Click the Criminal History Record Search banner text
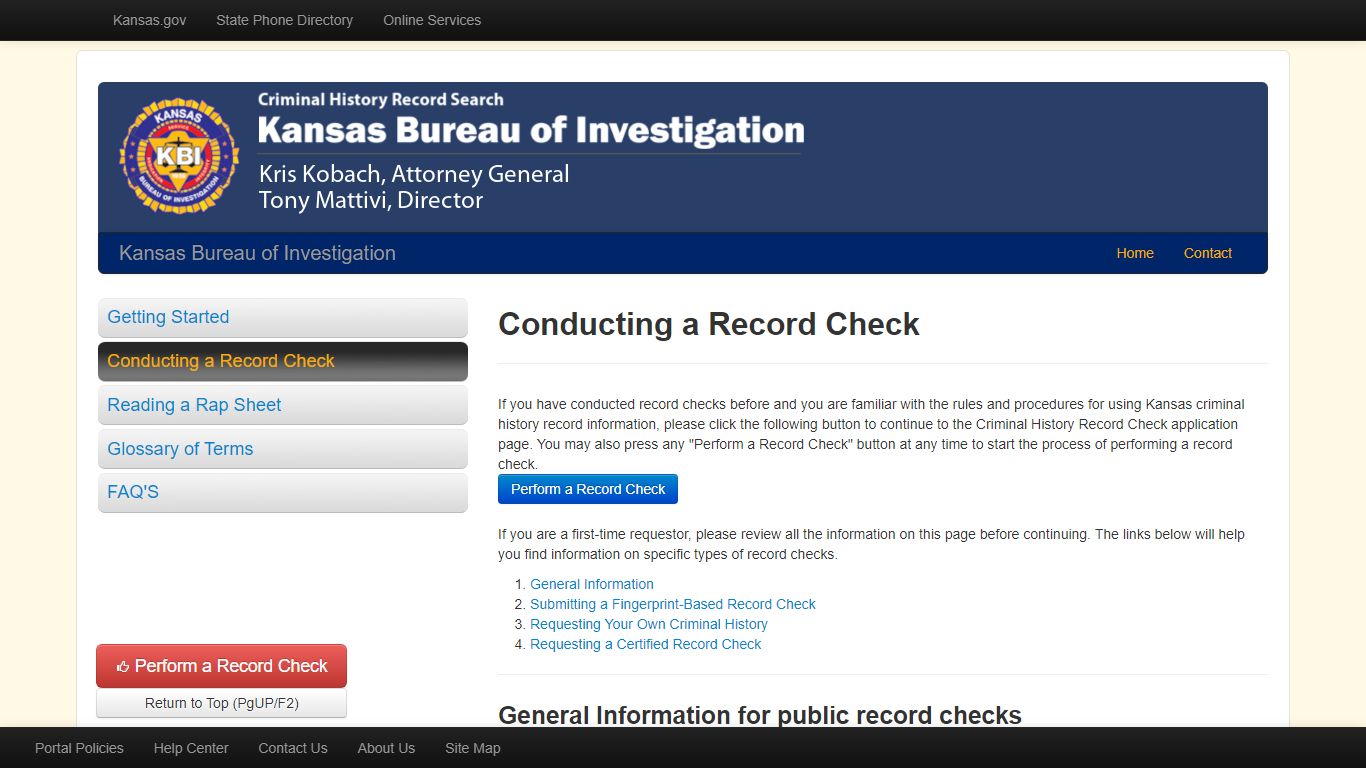The height and width of the screenshot is (768, 1366). pyautogui.click(x=380, y=100)
